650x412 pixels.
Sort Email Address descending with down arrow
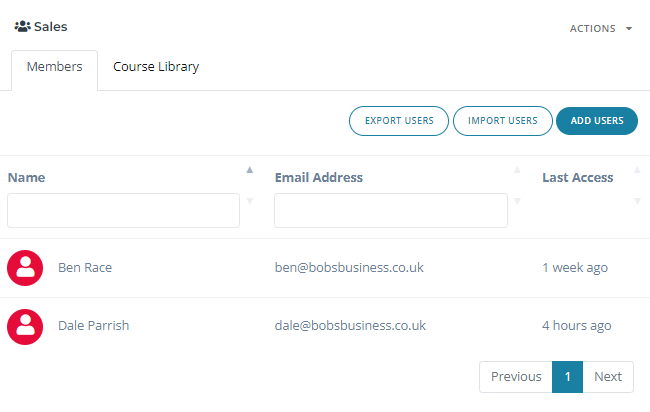tap(517, 201)
